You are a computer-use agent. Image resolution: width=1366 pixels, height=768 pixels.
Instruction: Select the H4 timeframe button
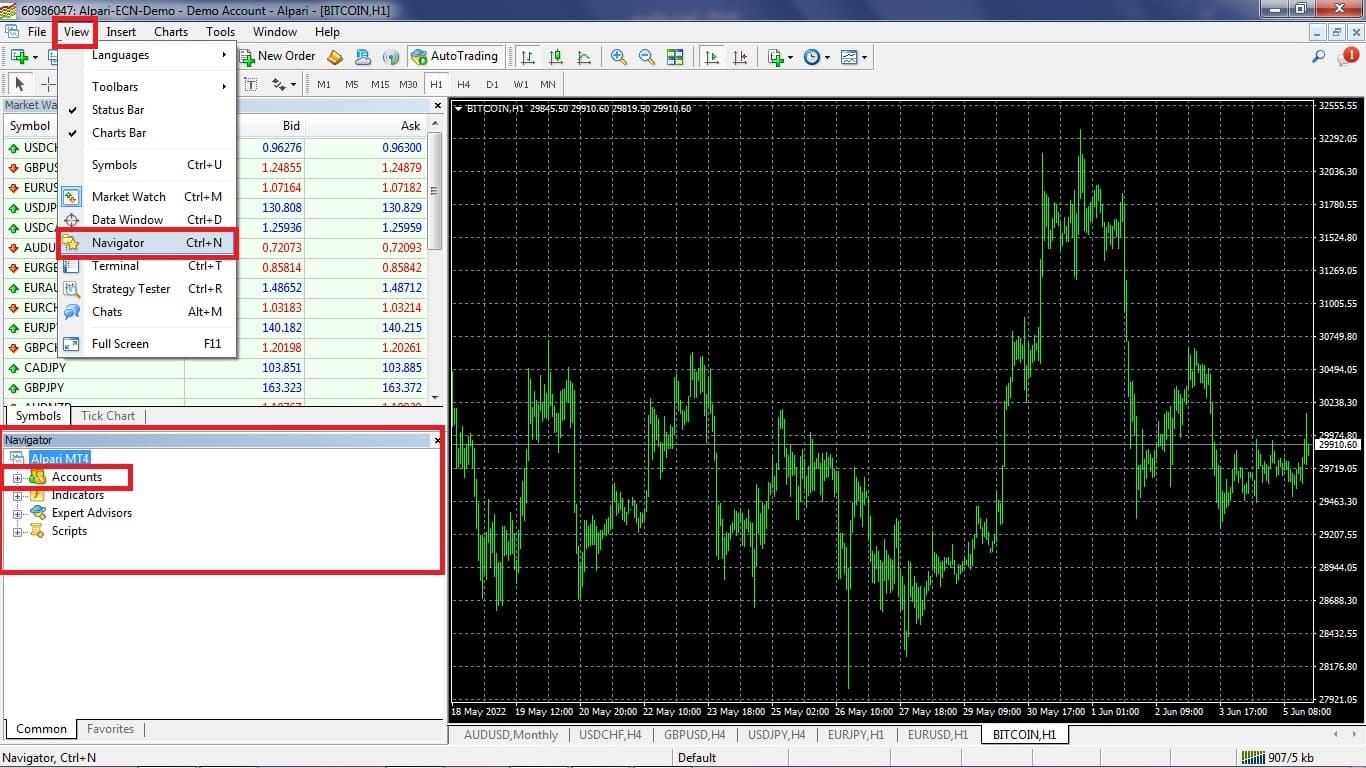(x=464, y=84)
